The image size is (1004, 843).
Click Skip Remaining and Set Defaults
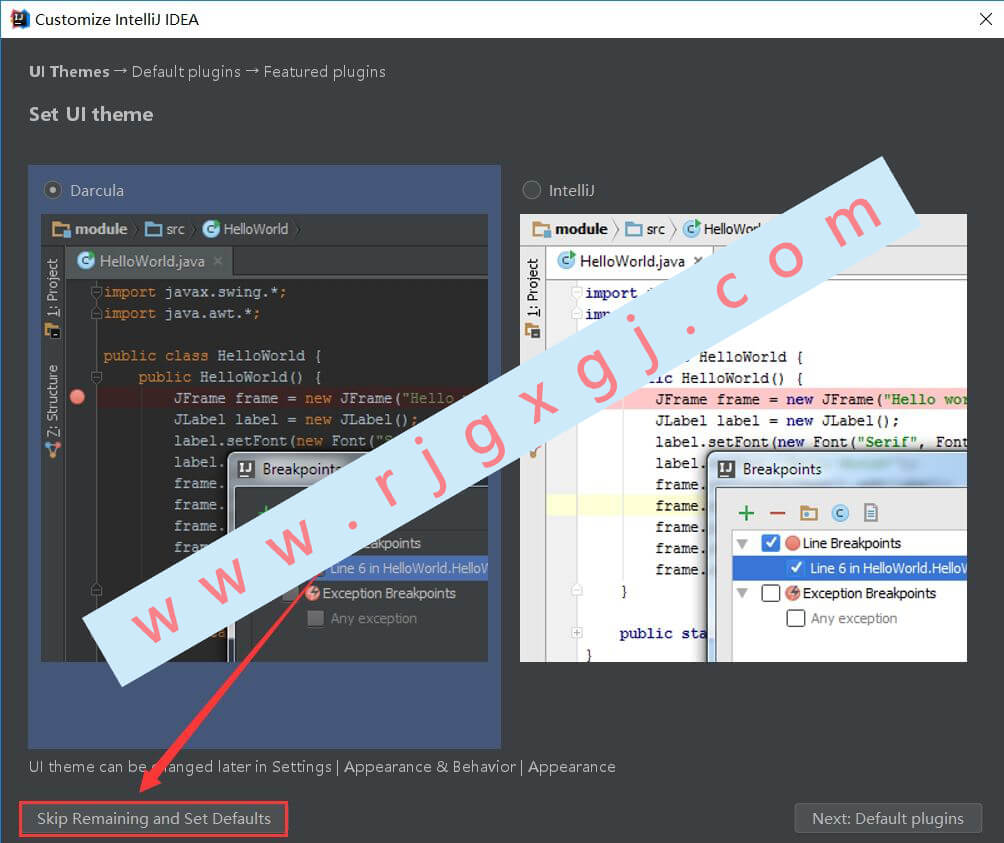tap(154, 819)
